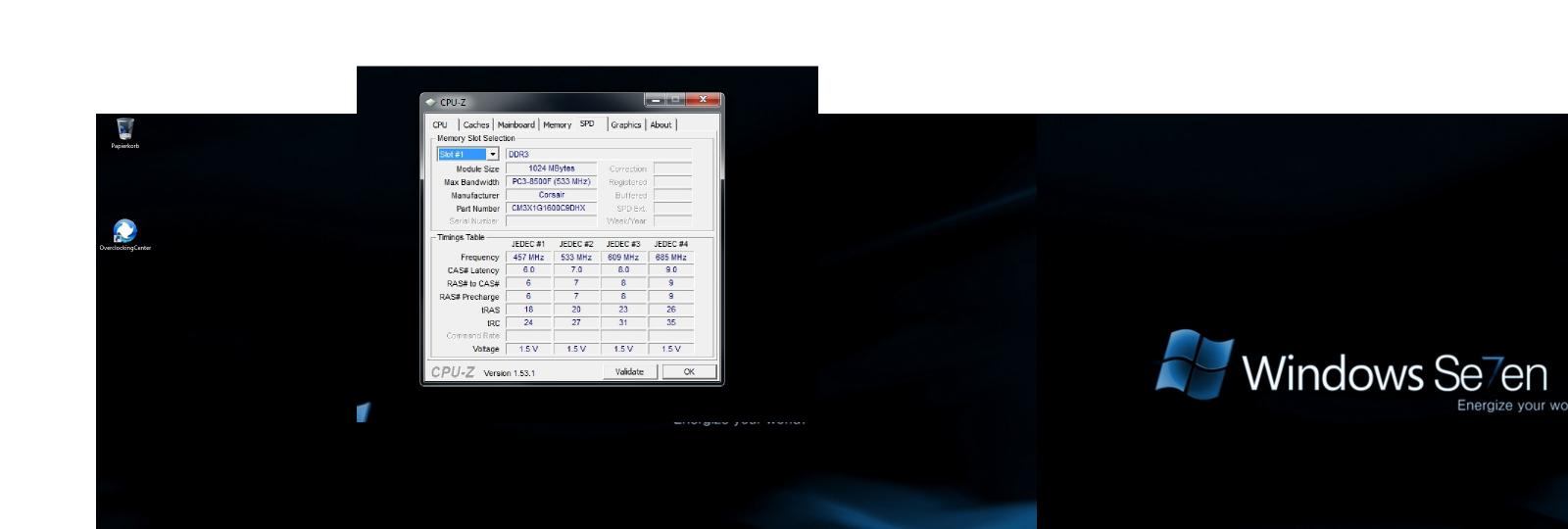Click the tRC value 24
1568x529 pixels.
tap(528, 321)
